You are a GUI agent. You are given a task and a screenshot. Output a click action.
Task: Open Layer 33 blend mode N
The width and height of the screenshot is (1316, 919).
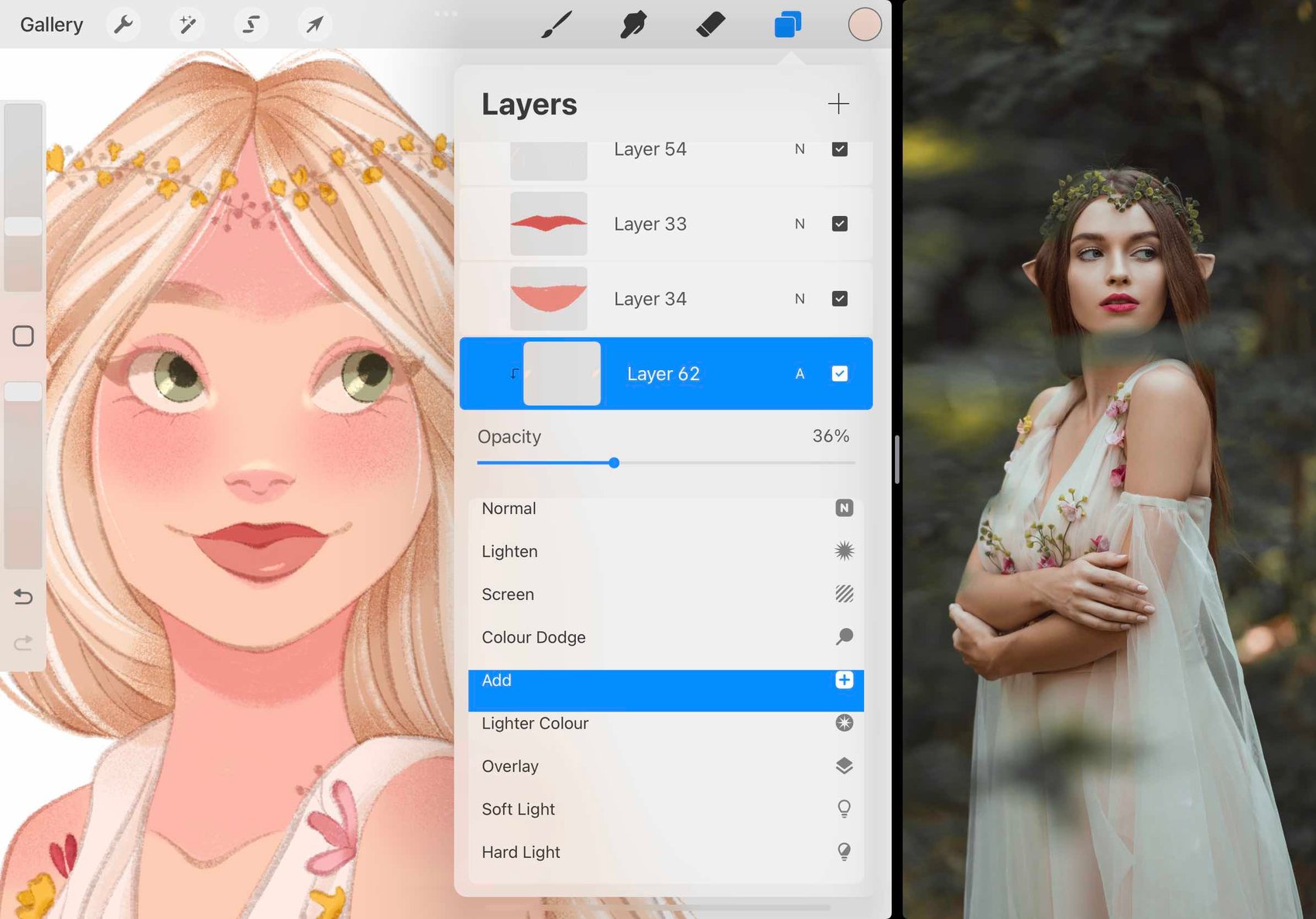(x=800, y=224)
